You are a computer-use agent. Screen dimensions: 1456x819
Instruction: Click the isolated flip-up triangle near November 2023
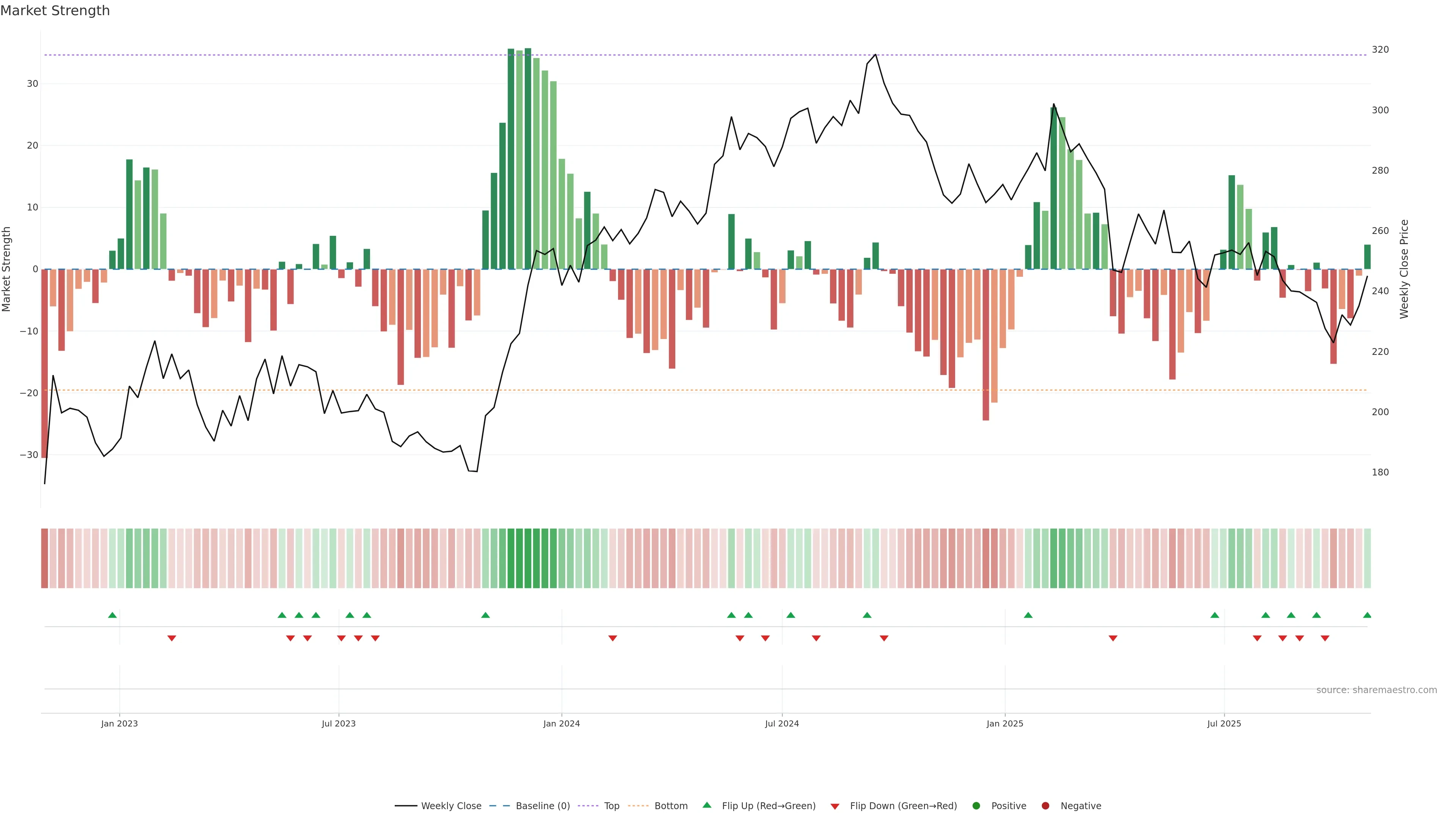point(485,615)
